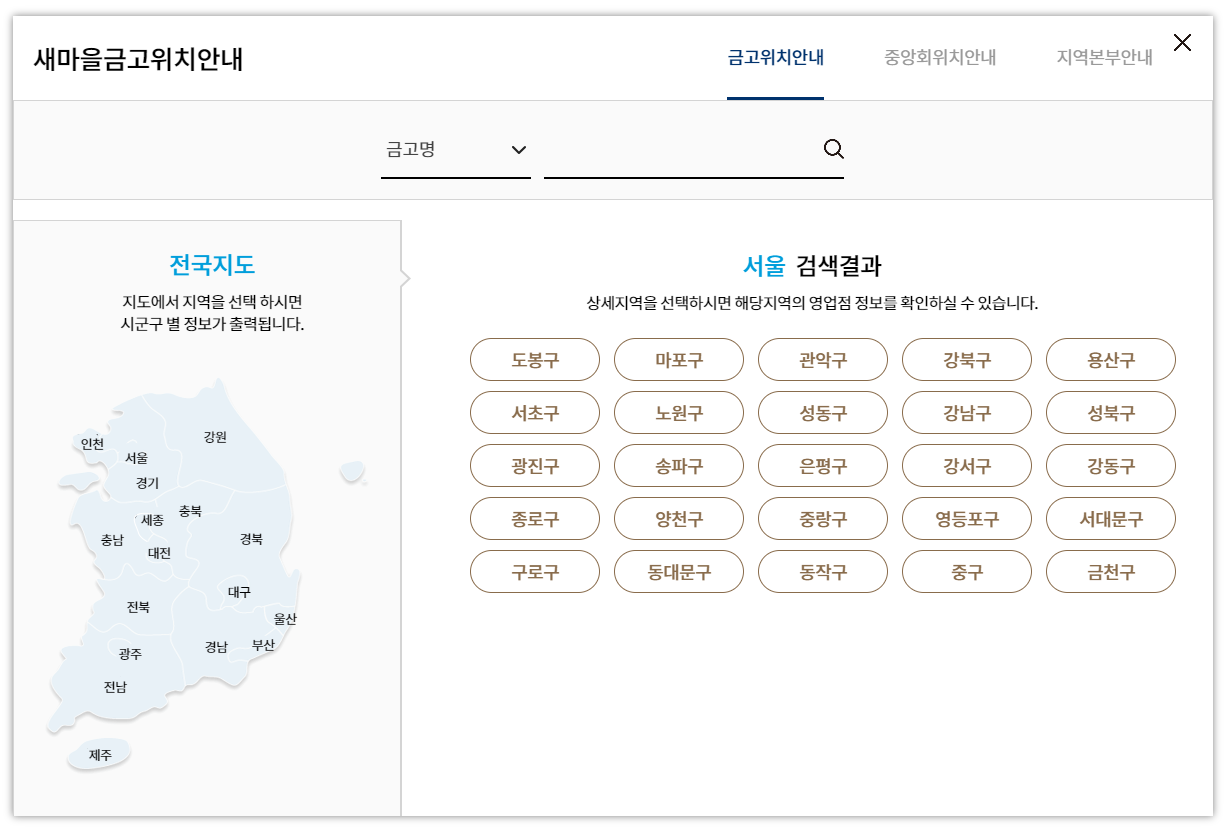Viewport: 1231px width, 832px height.
Task: Choose 광주 on the national map
Action: [130, 654]
